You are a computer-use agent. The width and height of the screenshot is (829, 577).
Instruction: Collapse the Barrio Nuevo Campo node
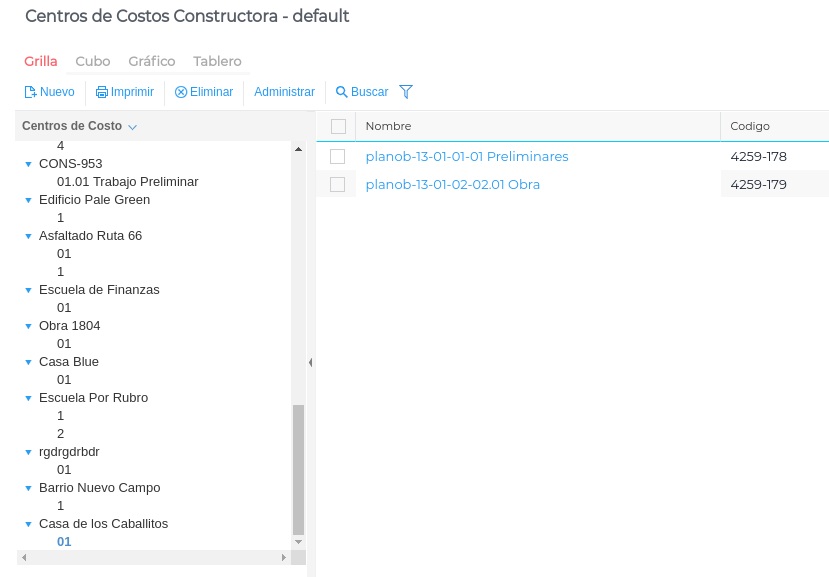tap(29, 488)
